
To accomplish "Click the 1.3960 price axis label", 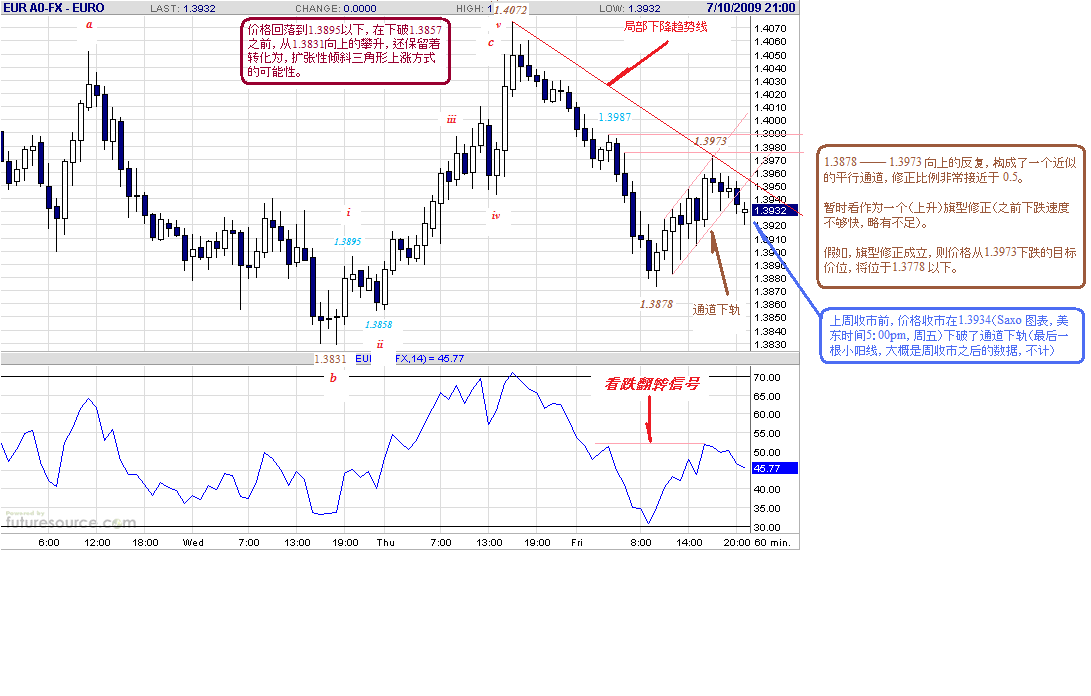I will [770, 174].
